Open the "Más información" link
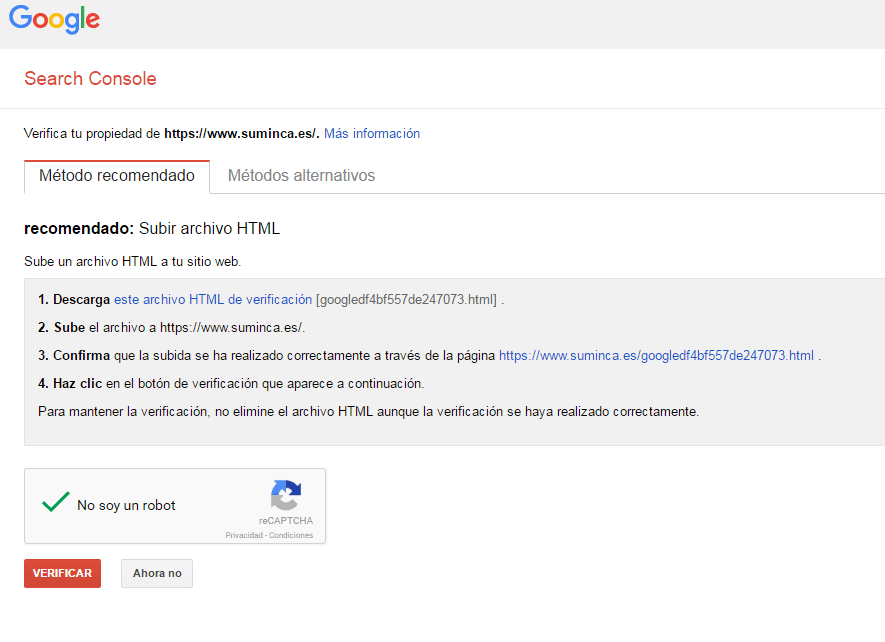The width and height of the screenshot is (885, 642). click(372, 133)
